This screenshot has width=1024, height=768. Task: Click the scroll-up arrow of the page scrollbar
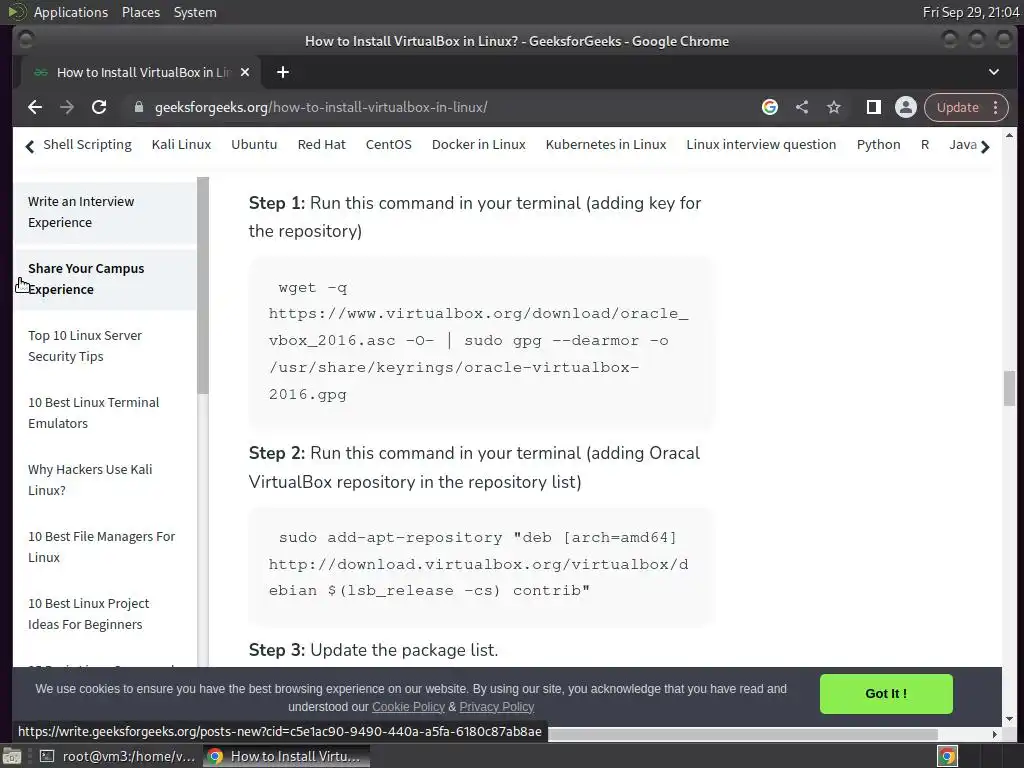tap(1010, 135)
